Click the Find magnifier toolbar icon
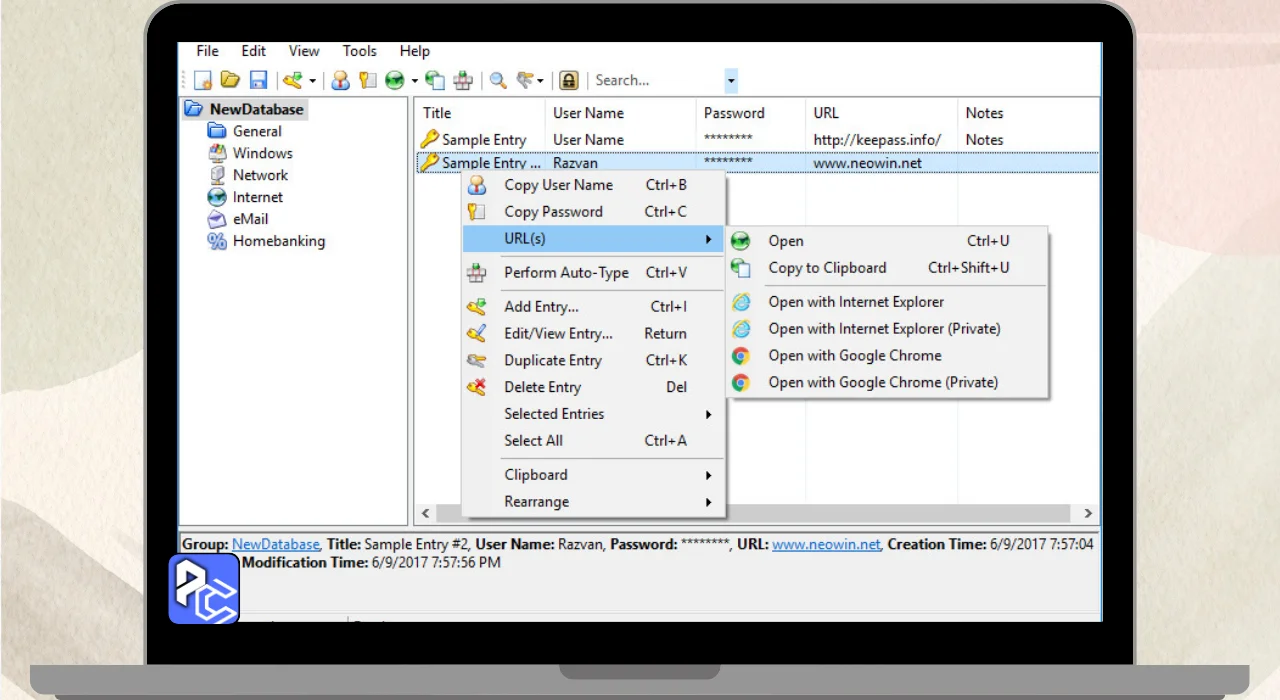1280x700 pixels. (497, 80)
